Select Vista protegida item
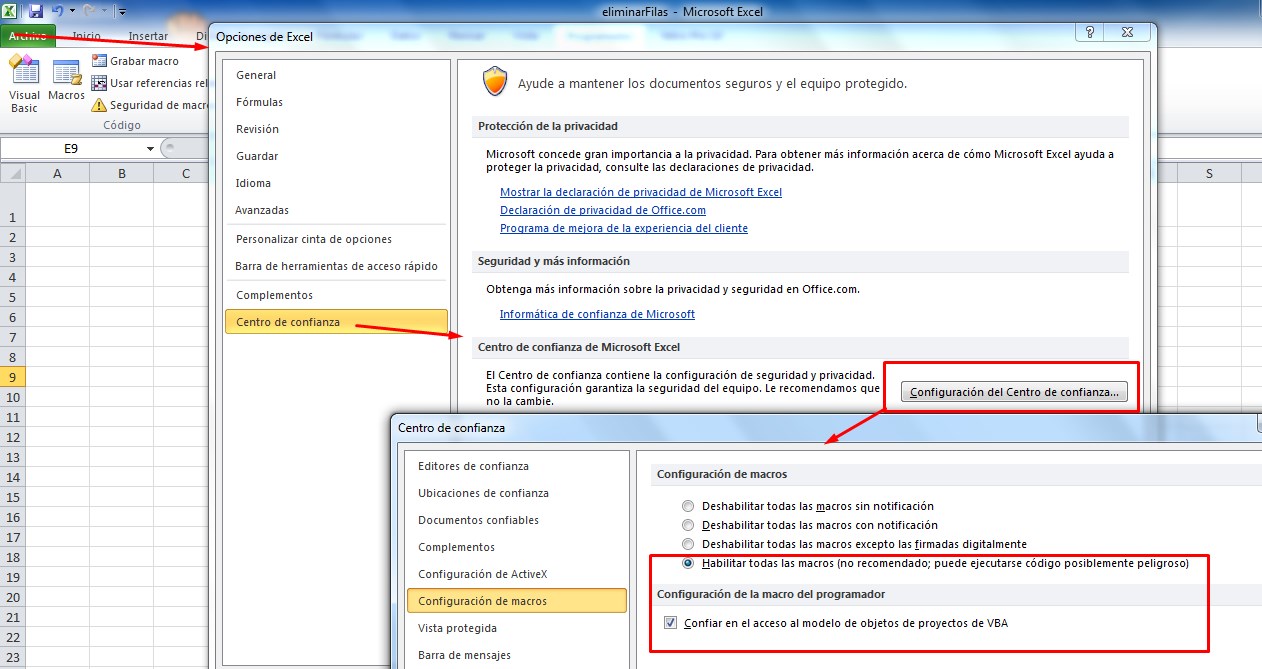 516,628
